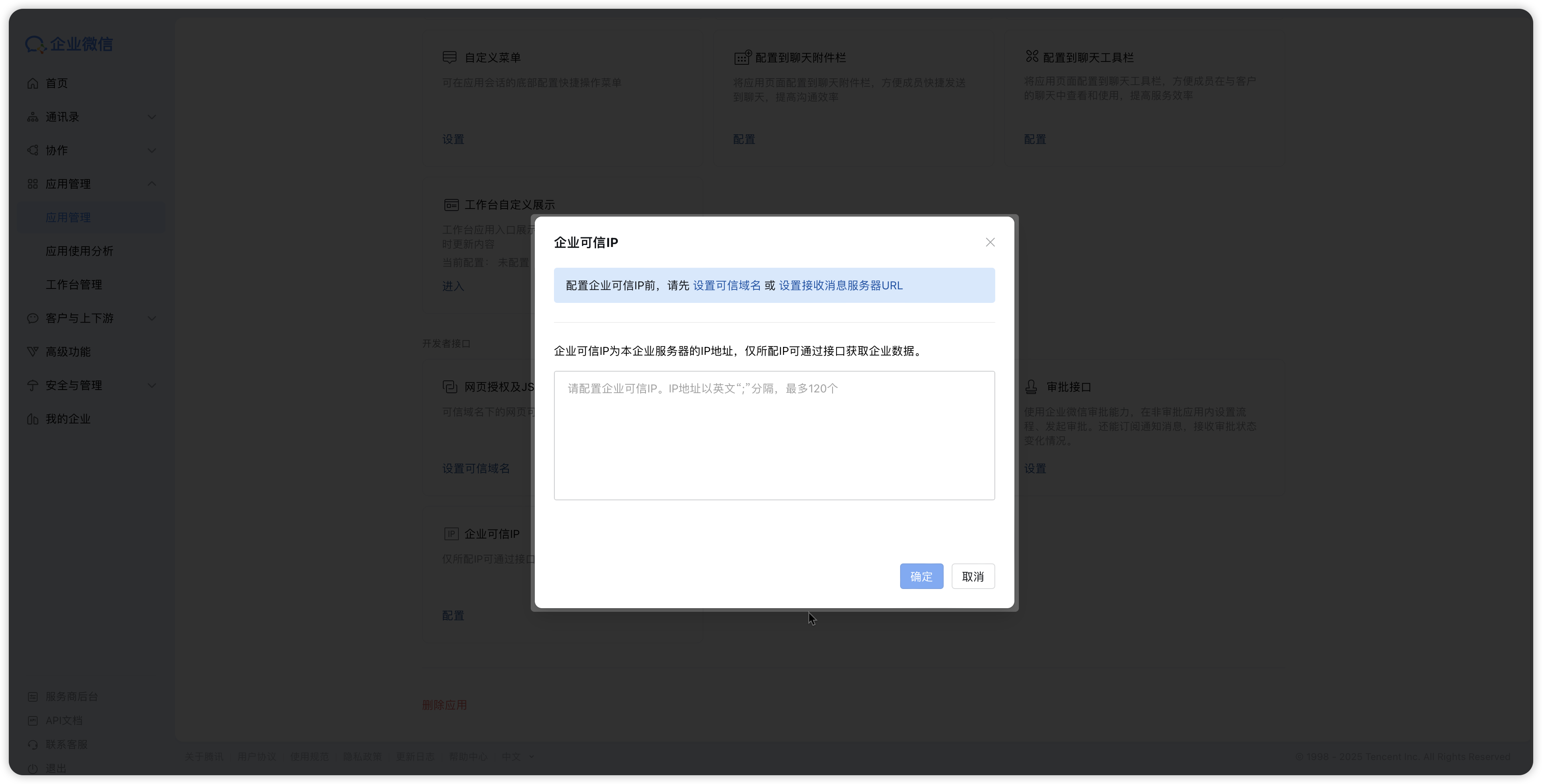Select 应用使用分析 in the sidebar
This screenshot has width=1542, height=784.
80,251
